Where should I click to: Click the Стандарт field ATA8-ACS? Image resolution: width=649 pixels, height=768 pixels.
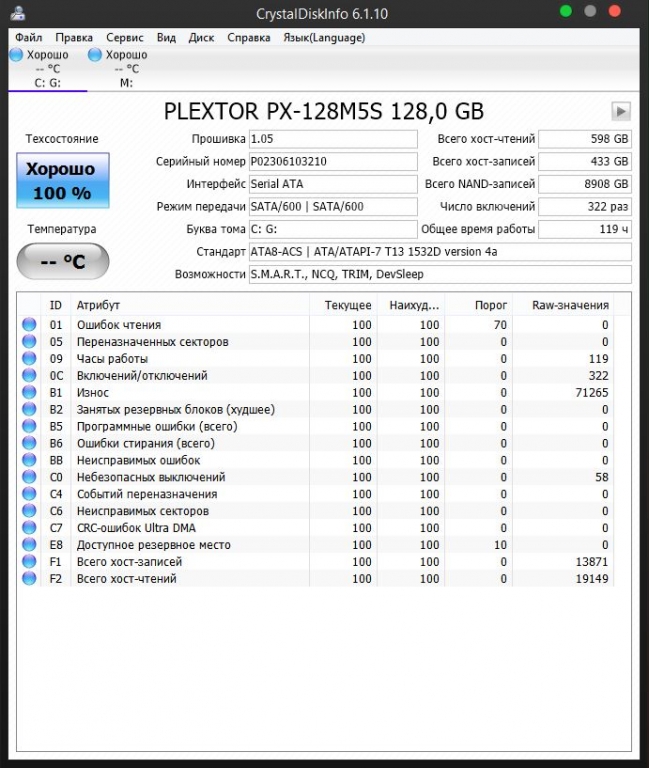point(440,252)
